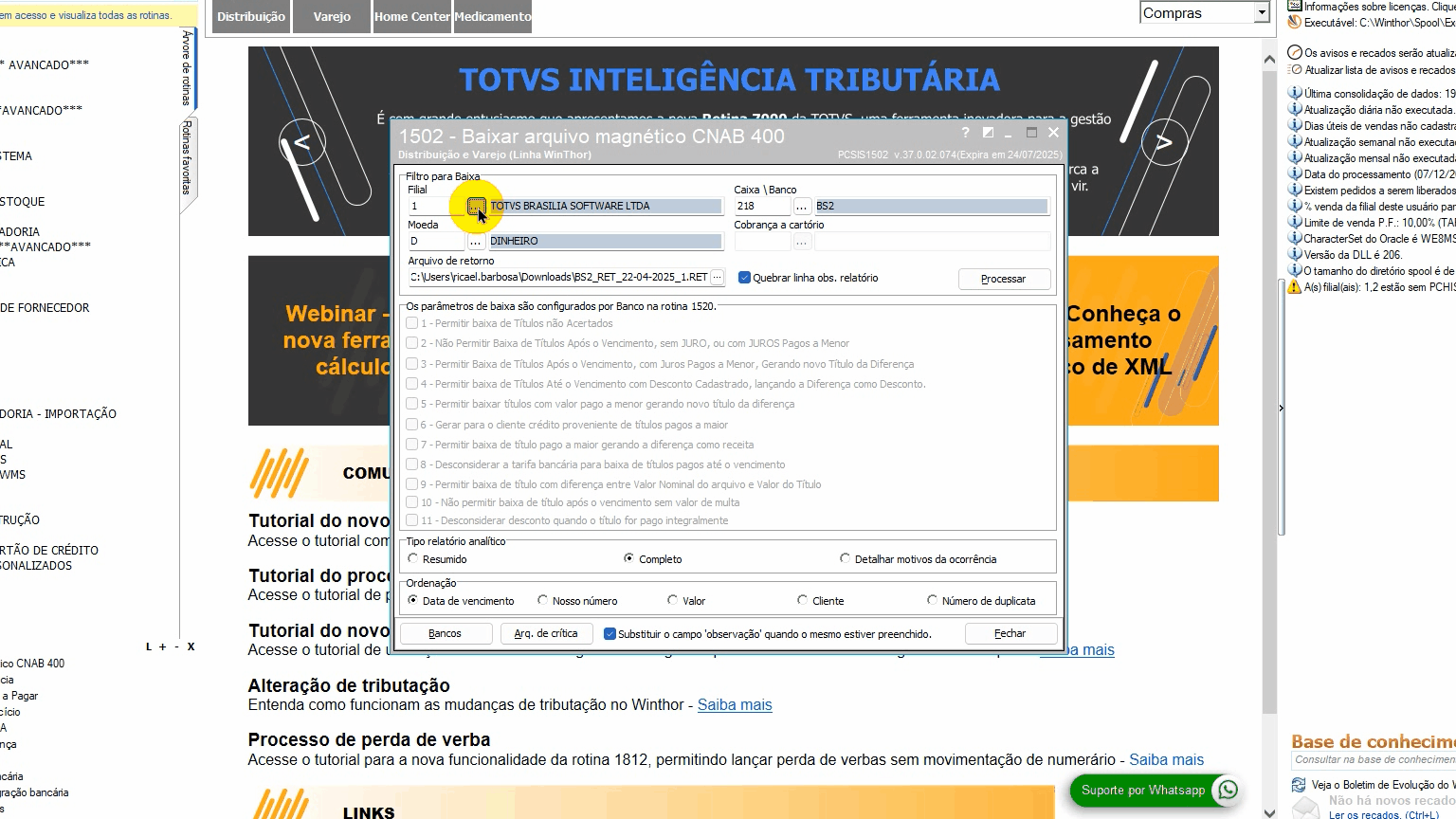Click the Arquivo de retorno path field
The width and height of the screenshot is (1456, 819).
pyautogui.click(x=558, y=277)
